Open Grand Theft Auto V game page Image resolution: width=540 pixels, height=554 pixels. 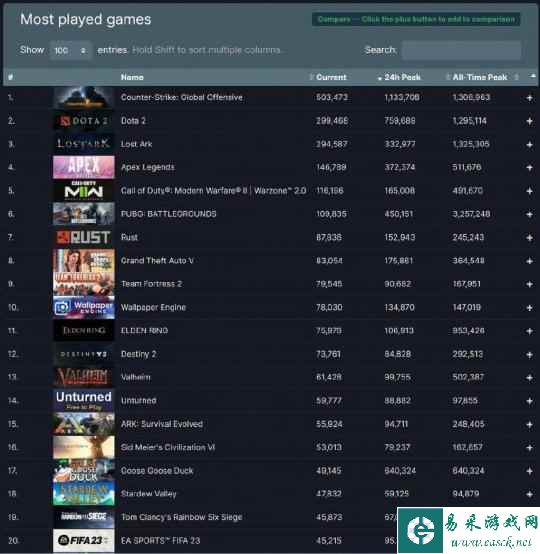(157, 261)
